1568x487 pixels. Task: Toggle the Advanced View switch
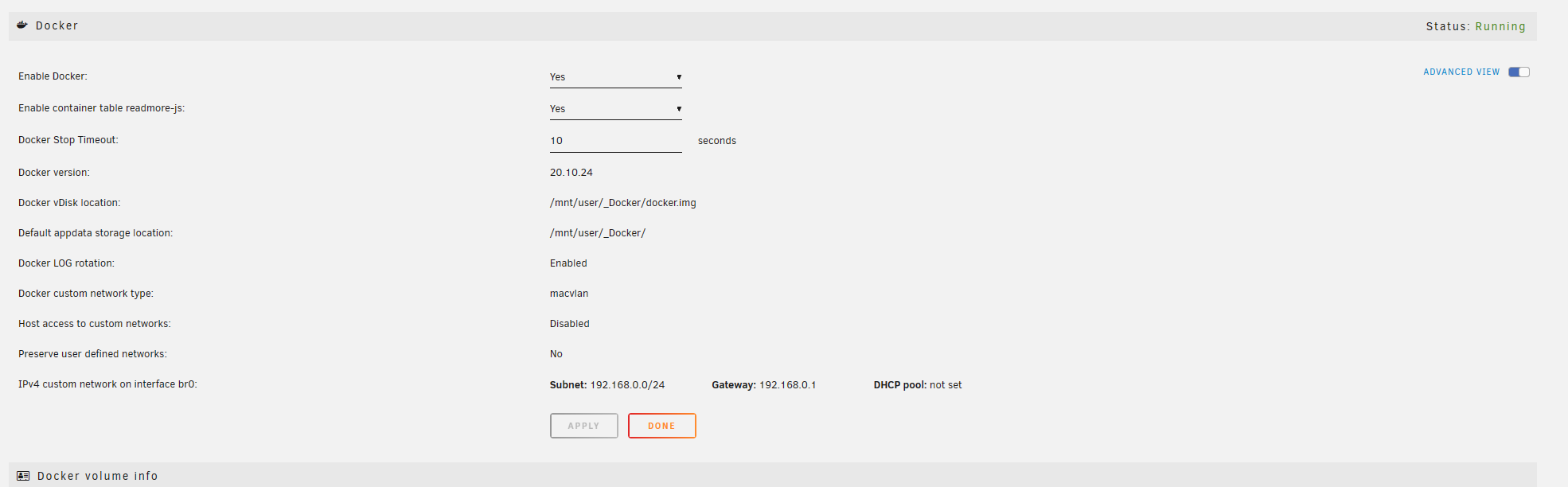pyautogui.click(x=1519, y=72)
